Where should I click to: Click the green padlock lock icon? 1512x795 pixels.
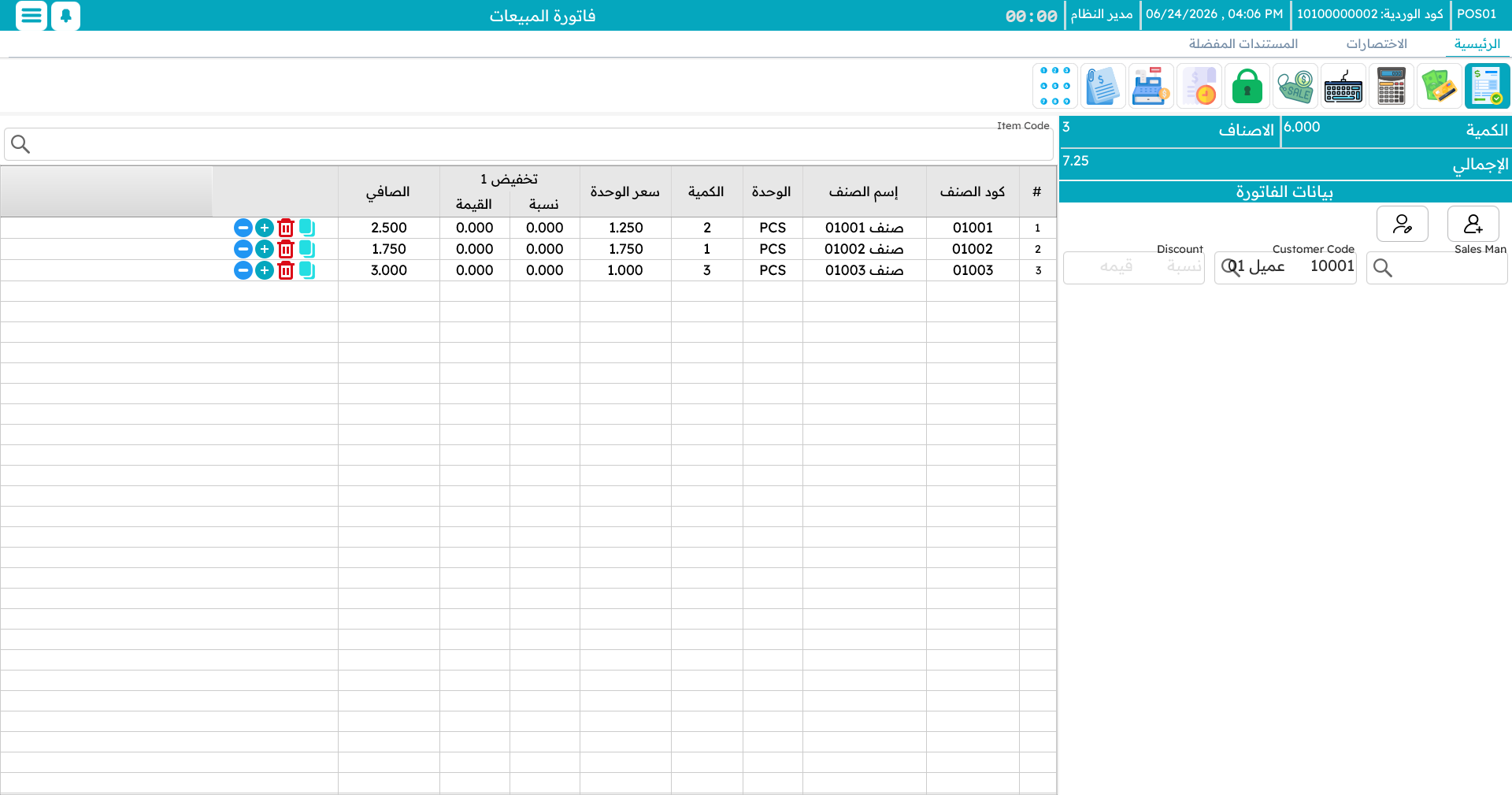tap(1247, 86)
